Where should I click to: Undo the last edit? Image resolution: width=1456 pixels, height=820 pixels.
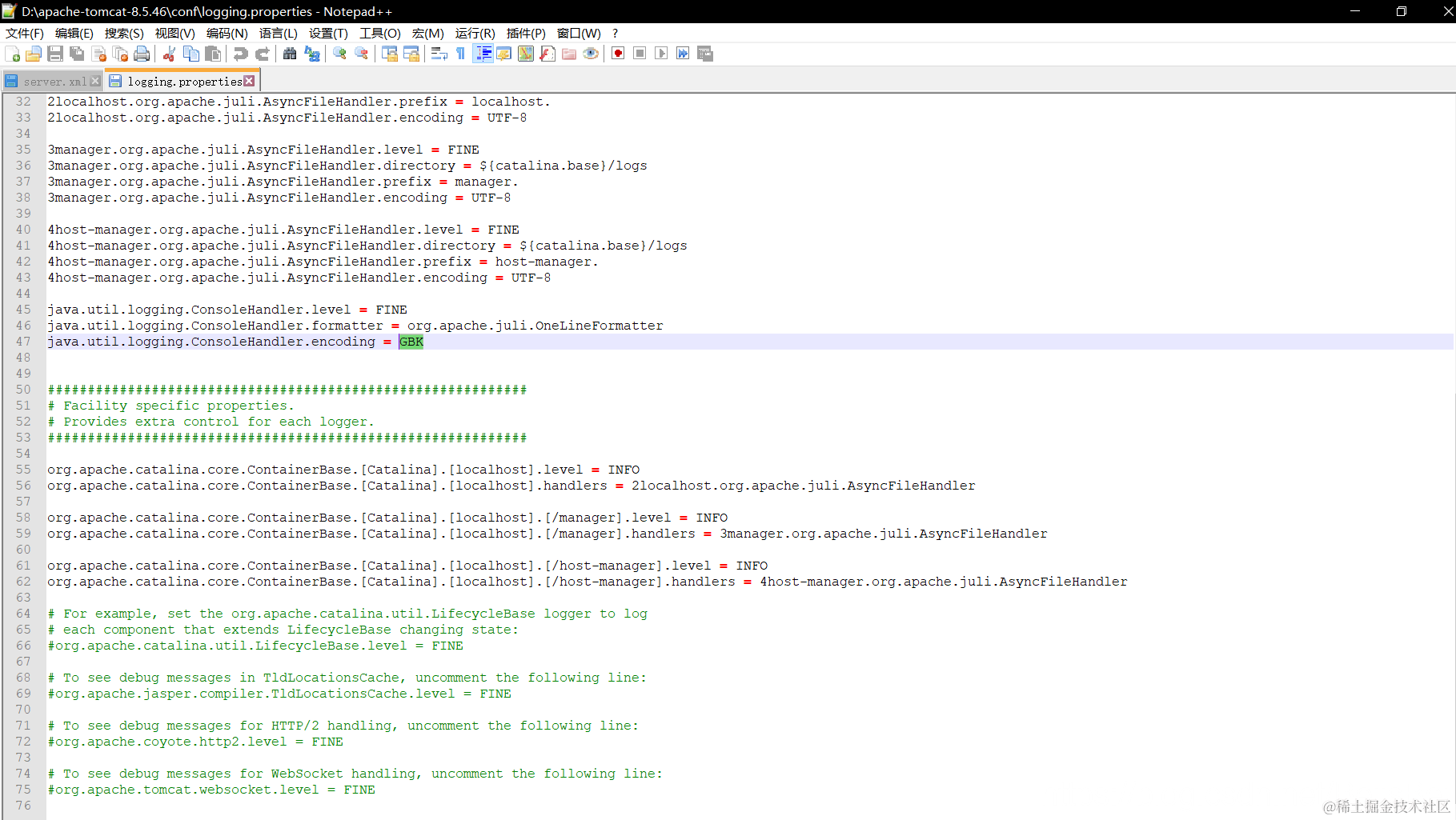tap(240, 54)
